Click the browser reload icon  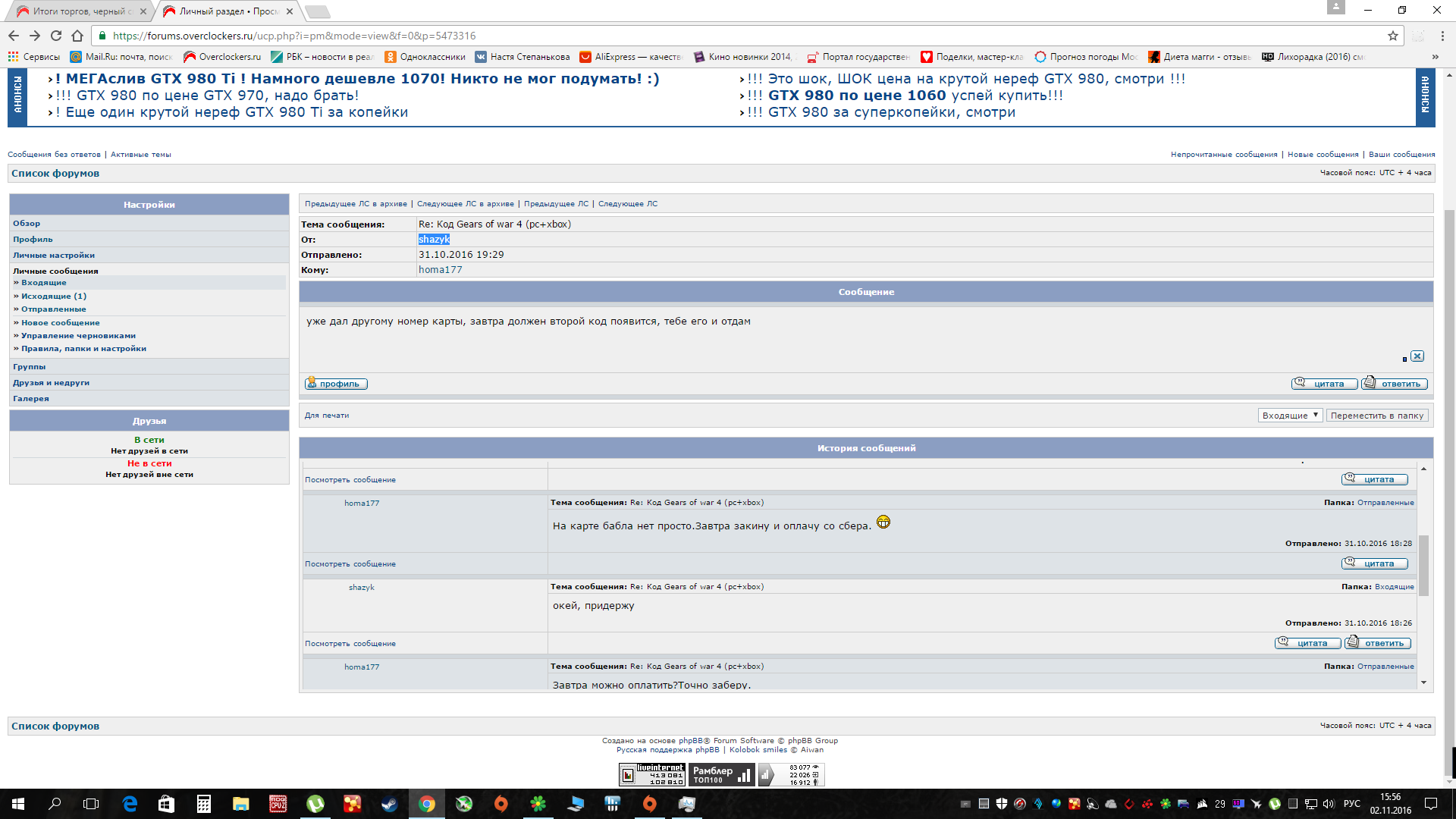pos(56,36)
